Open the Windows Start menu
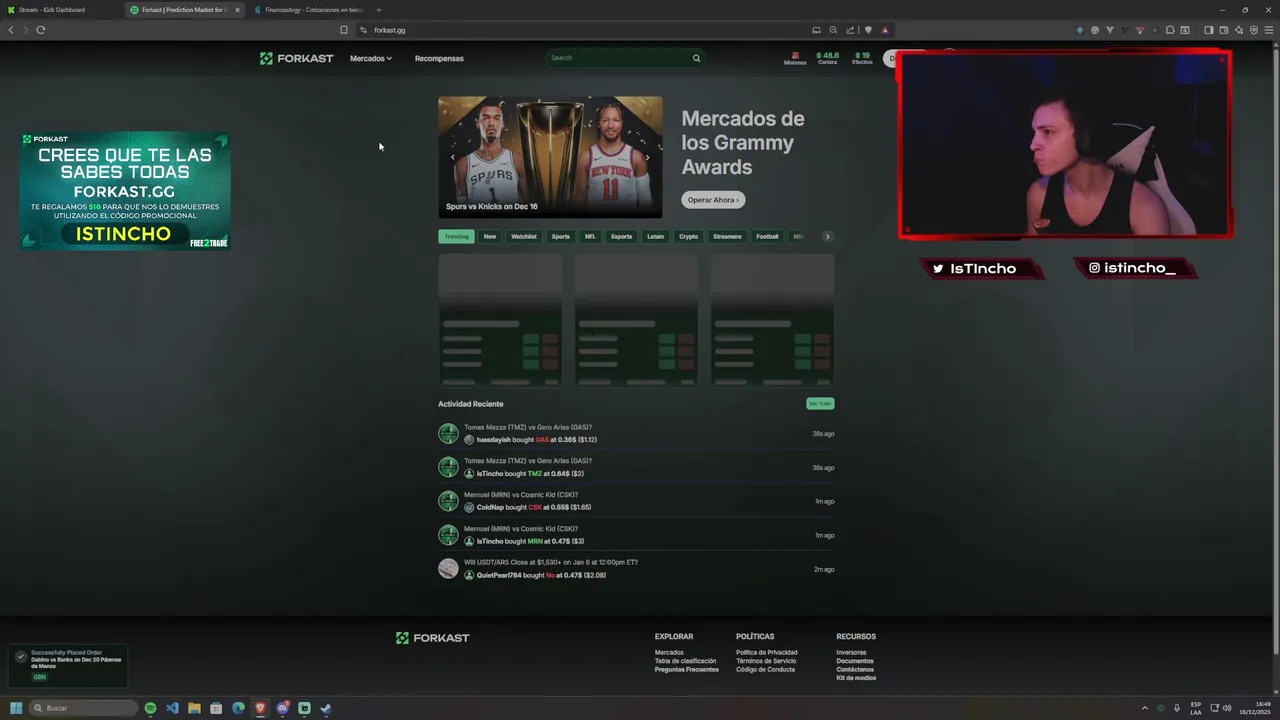Image resolution: width=1280 pixels, height=720 pixels. pyautogui.click(x=16, y=708)
